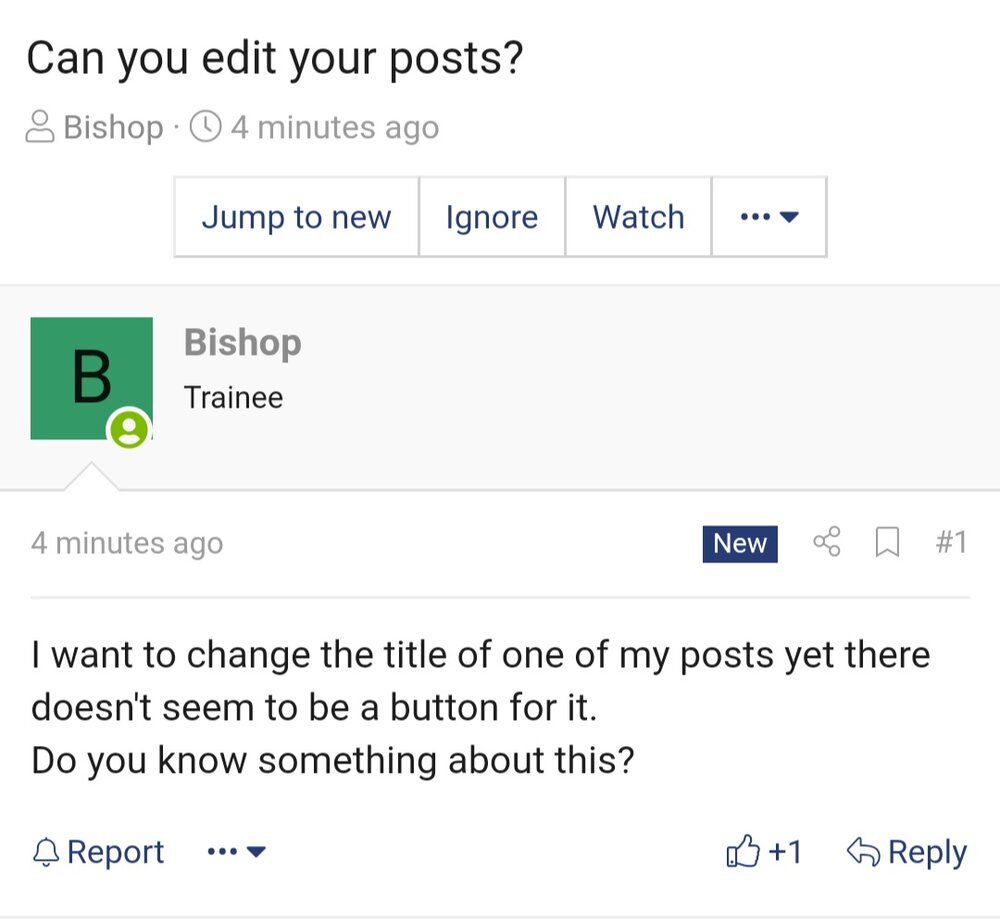The image size is (1000, 922).
Task: Click the Trainee user title
Action: pyautogui.click(x=233, y=397)
